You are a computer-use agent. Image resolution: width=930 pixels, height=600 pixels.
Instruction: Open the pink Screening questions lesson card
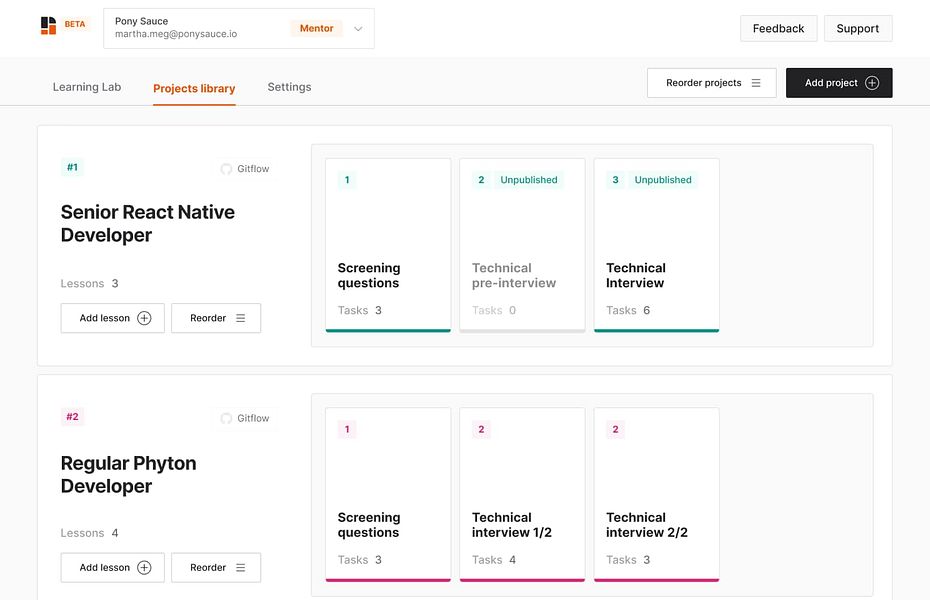click(388, 494)
